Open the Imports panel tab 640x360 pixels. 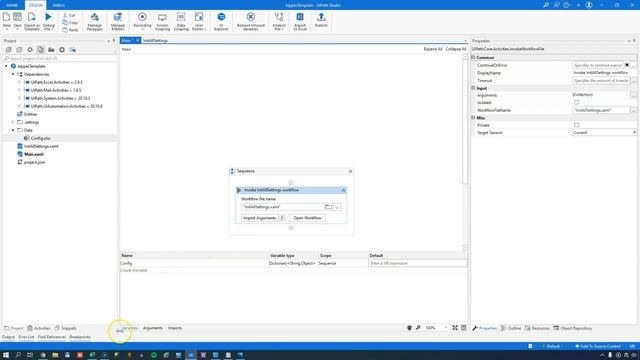tap(175, 328)
